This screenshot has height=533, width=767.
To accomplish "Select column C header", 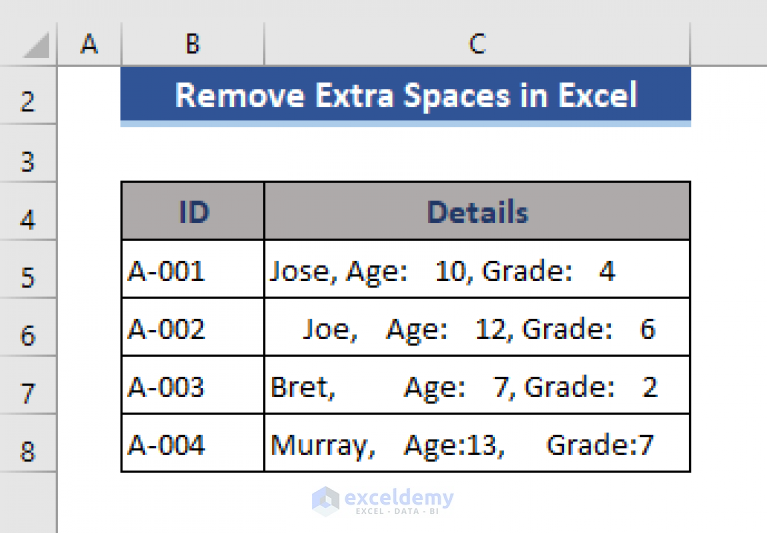I will [x=477, y=44].
